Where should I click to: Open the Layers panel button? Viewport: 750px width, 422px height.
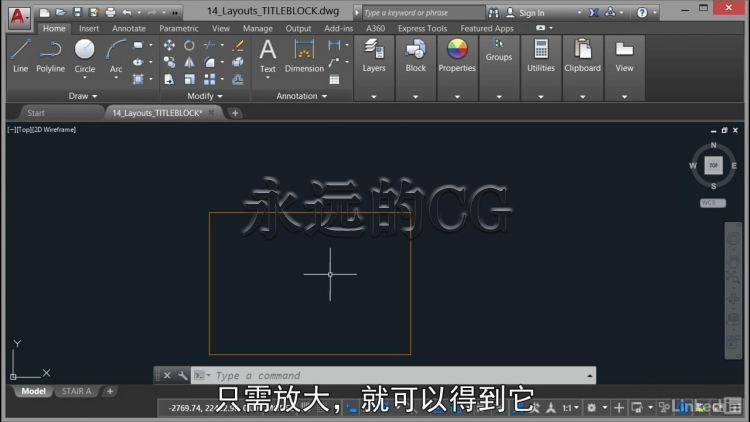click(x=374, y=56)
